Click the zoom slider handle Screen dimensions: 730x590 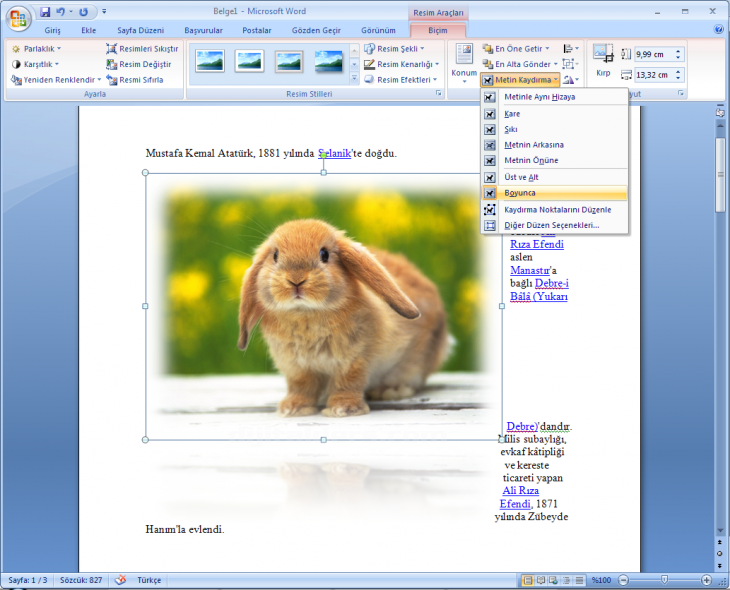pos(664,579)
